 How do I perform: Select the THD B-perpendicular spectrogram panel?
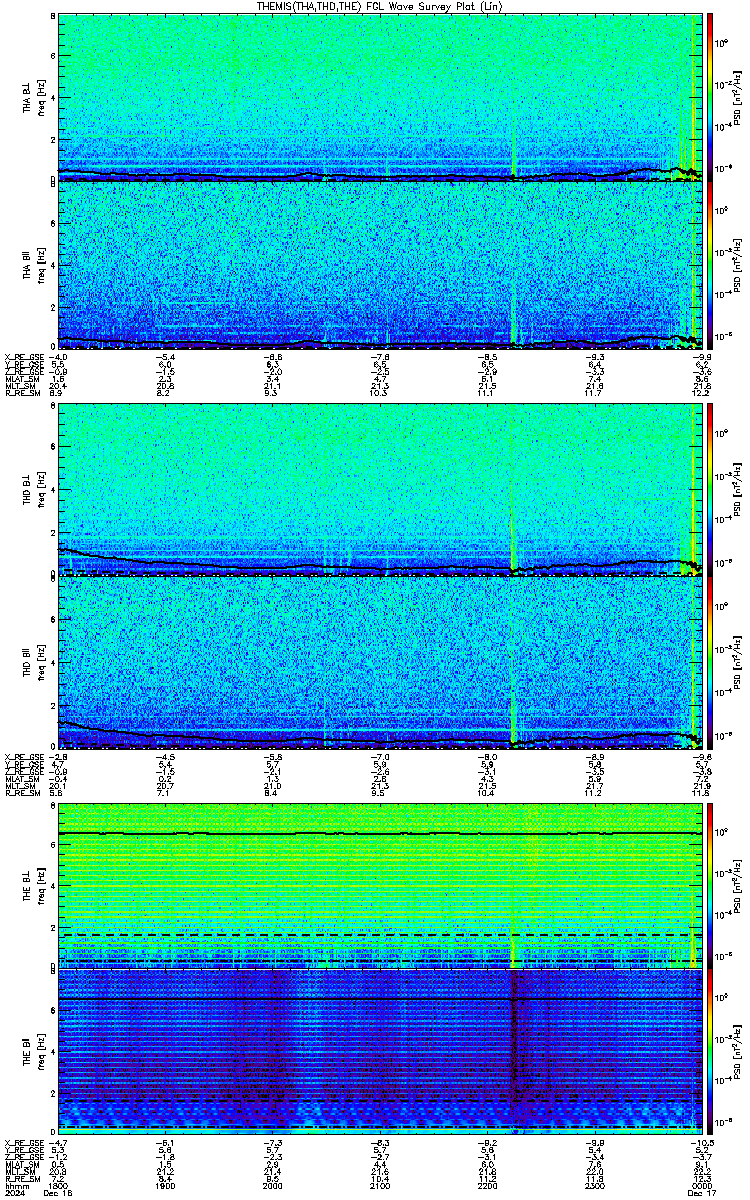point(380,488)
